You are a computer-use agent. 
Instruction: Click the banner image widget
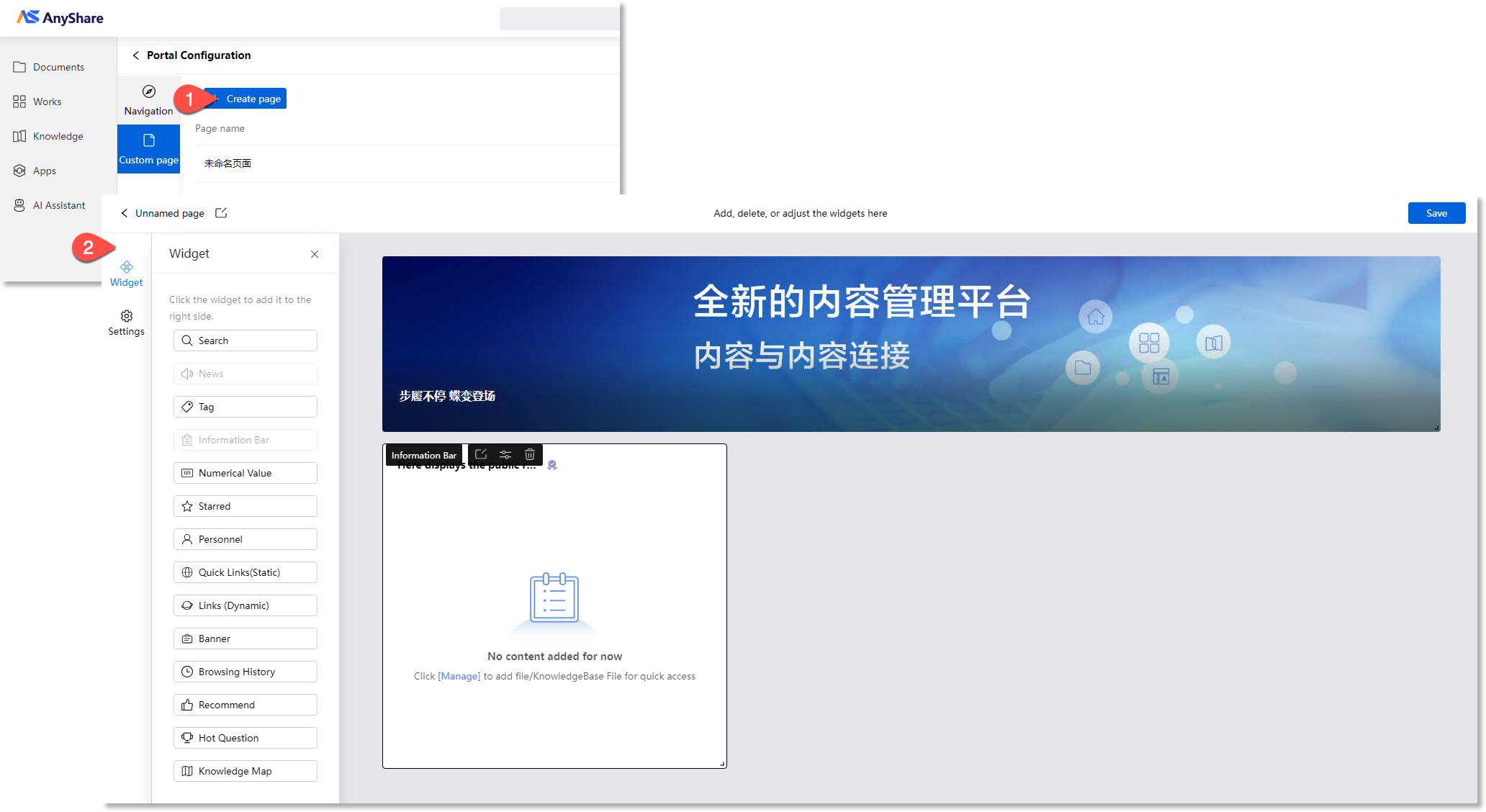pos(911,343)
